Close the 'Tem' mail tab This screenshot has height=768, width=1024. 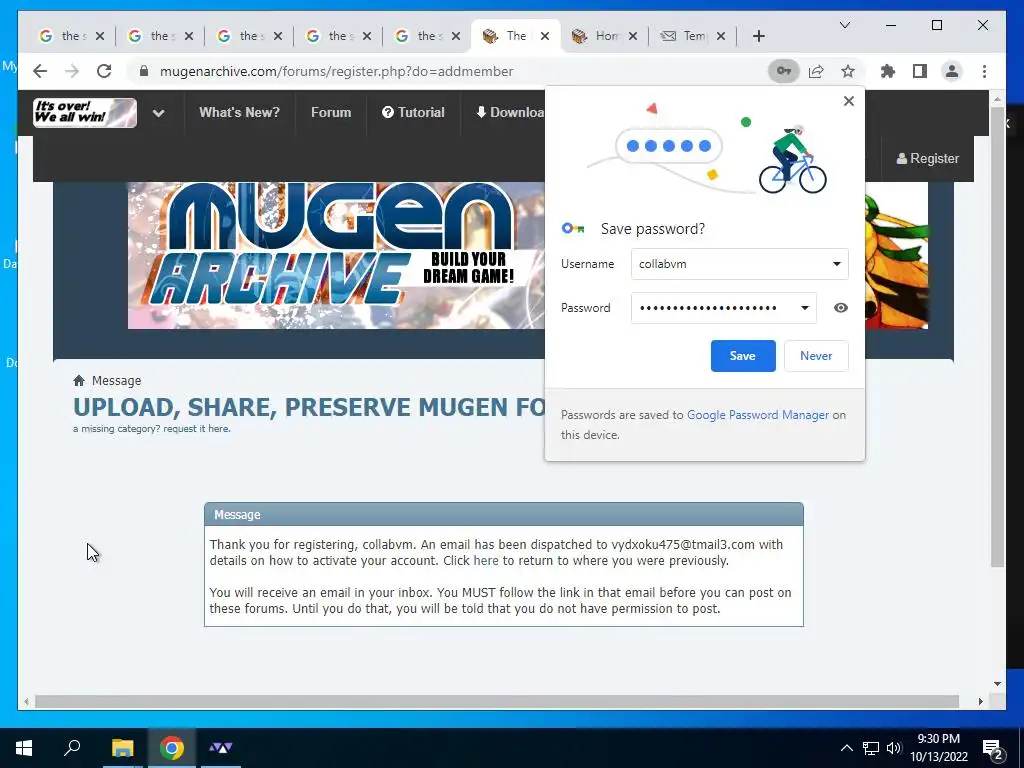721,36
